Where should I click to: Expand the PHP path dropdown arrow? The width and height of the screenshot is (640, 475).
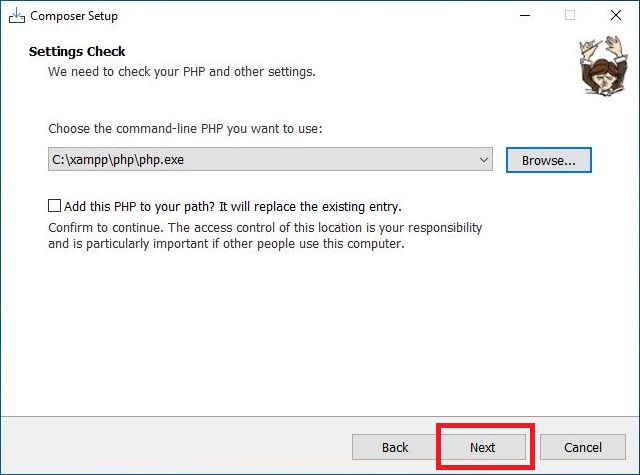[x=484, y=160]
